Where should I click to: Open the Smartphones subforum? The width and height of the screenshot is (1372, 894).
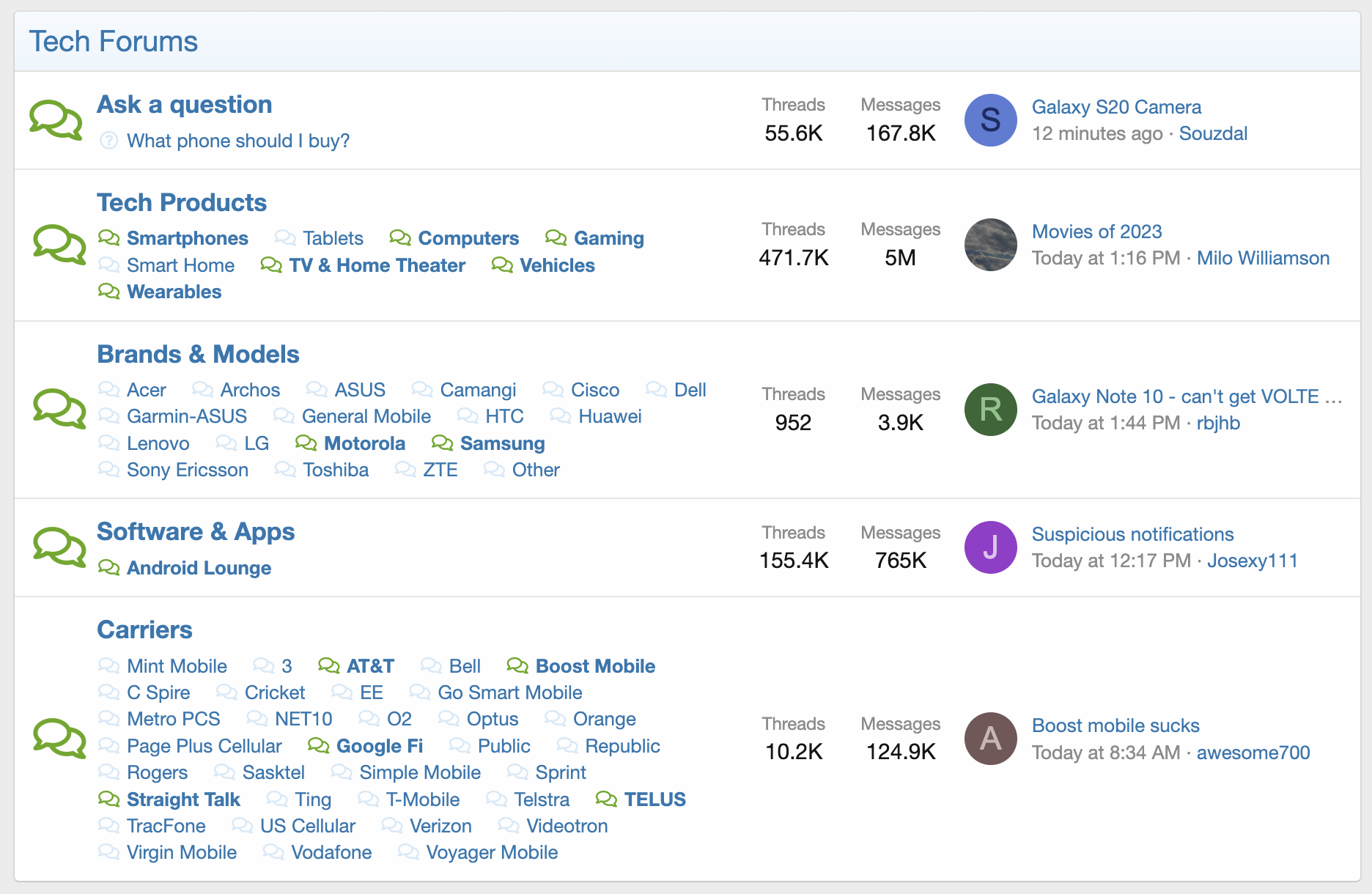[188, 238]
